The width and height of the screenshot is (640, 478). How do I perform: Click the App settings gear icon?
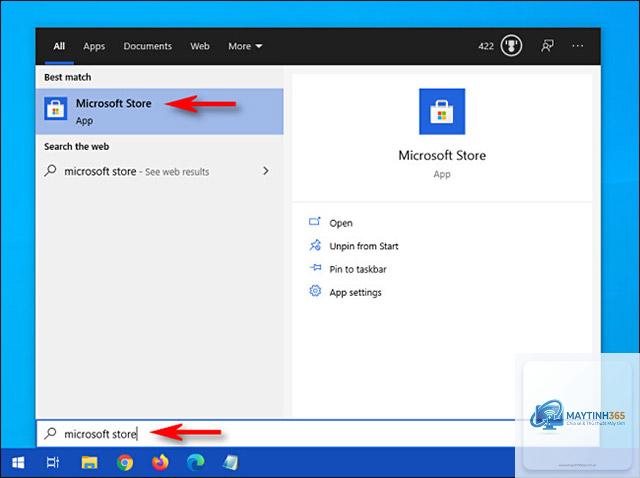[315, 291]
